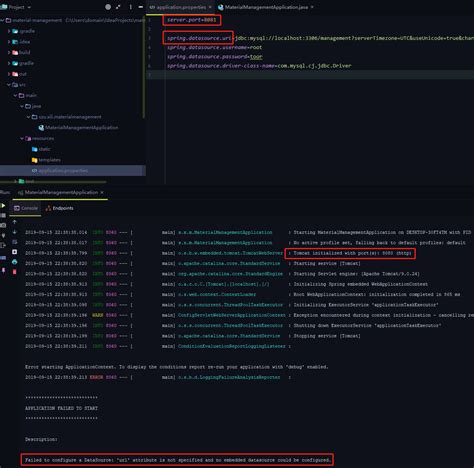Screen dimensions: 474x468
Task: Click the red clear-all trash icon beside console
Action: [14, 272]
